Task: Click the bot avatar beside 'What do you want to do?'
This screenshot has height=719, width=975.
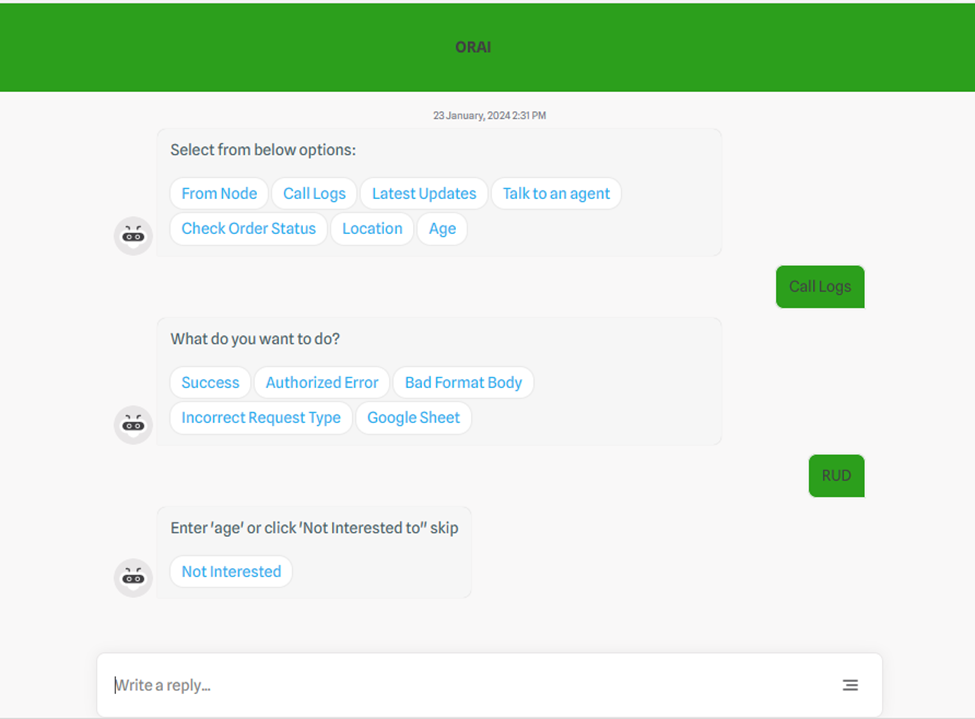Action: 133,425
